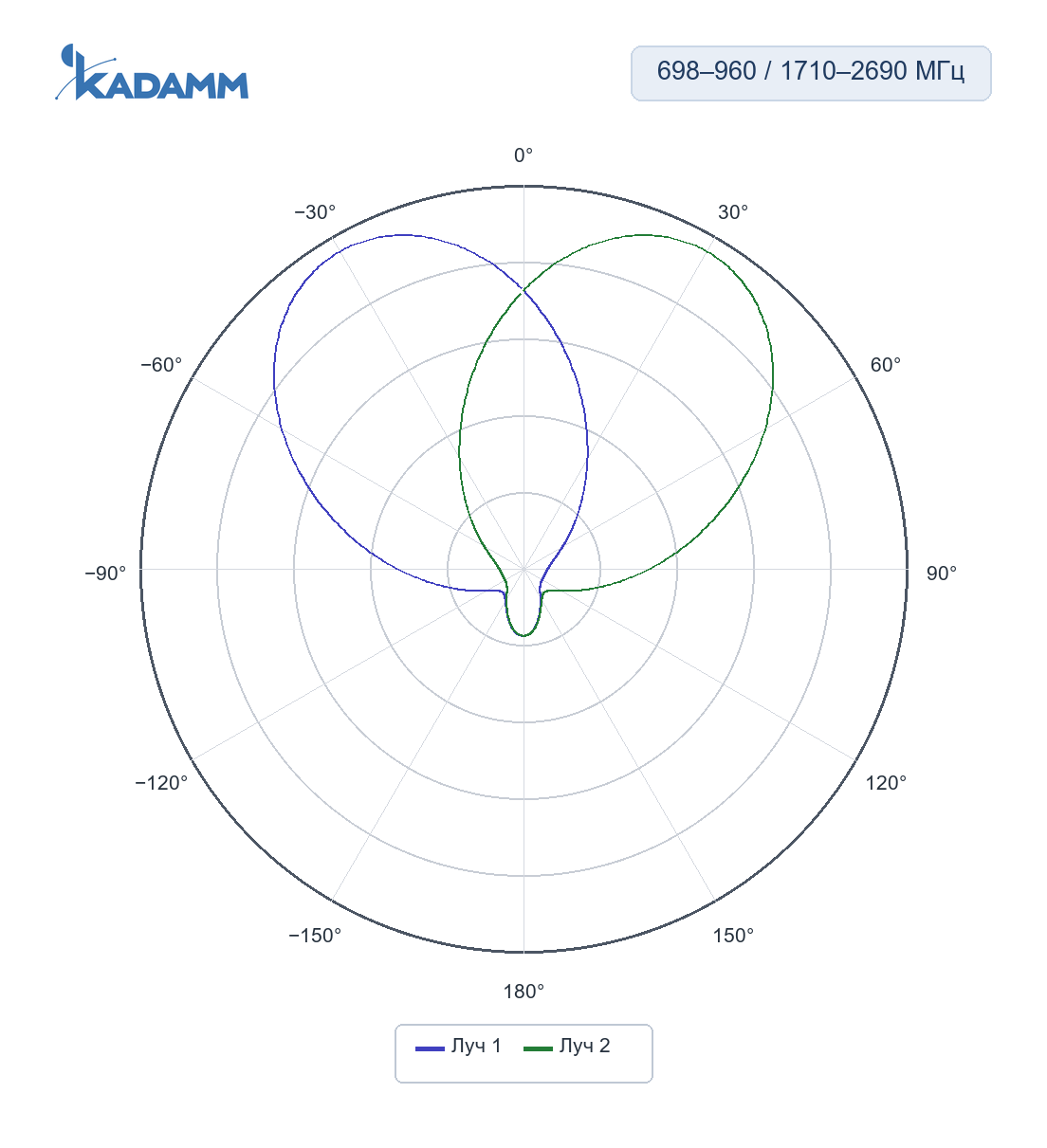Click the 0° angle label
The width and height of the screenshot is (1047, 1148).
tap(523, 155)
